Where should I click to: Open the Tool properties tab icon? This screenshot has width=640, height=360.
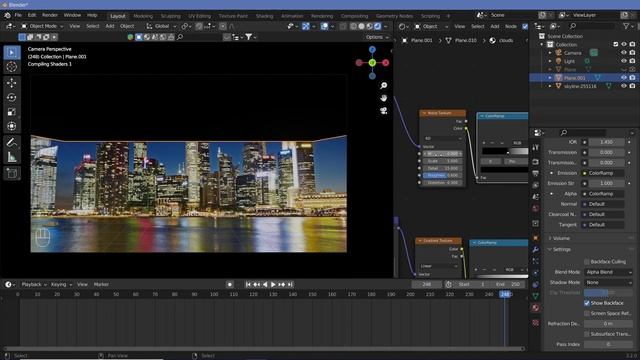[536, 147]
